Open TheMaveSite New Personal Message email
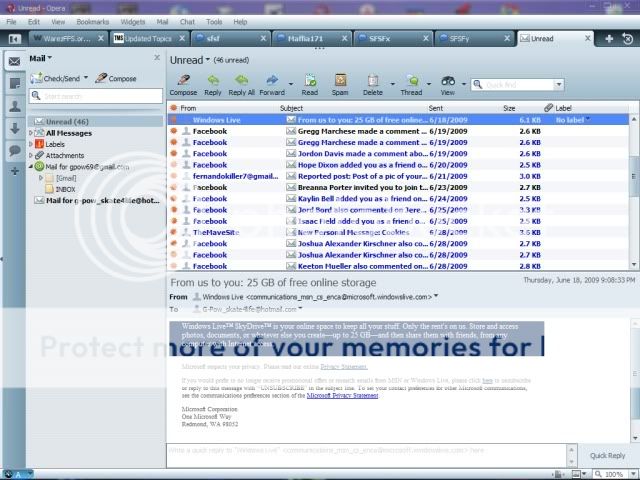The width and height of the screenshot is (640, 480). click(398, 232)
